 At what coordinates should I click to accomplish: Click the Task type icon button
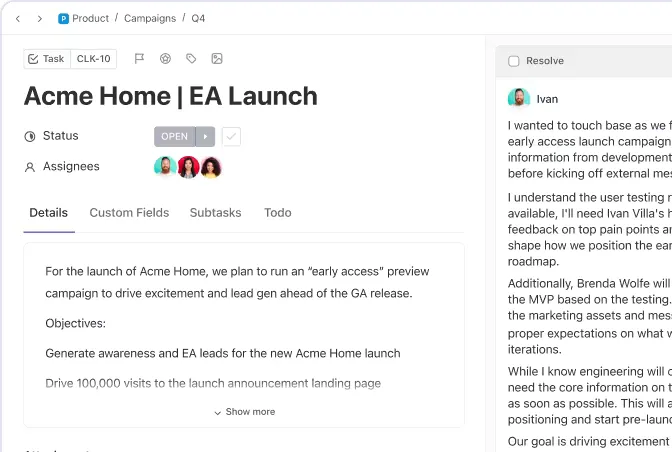click(47, 59)
